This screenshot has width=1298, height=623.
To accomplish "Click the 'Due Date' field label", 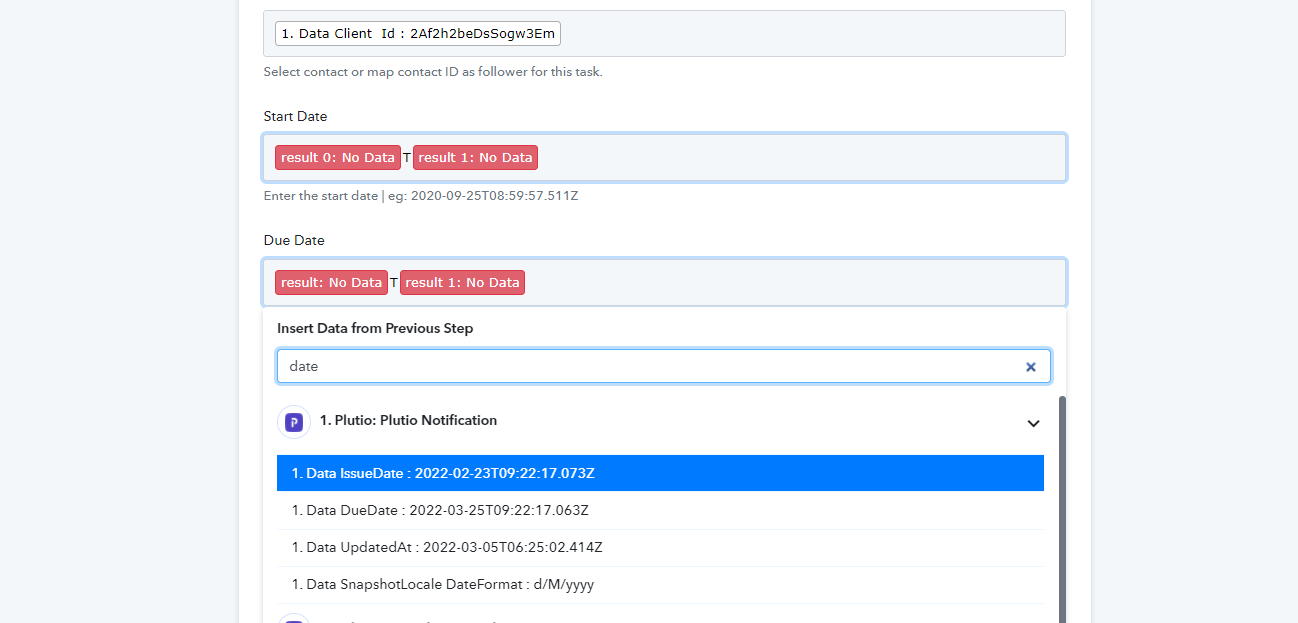I will pos(294,240).
